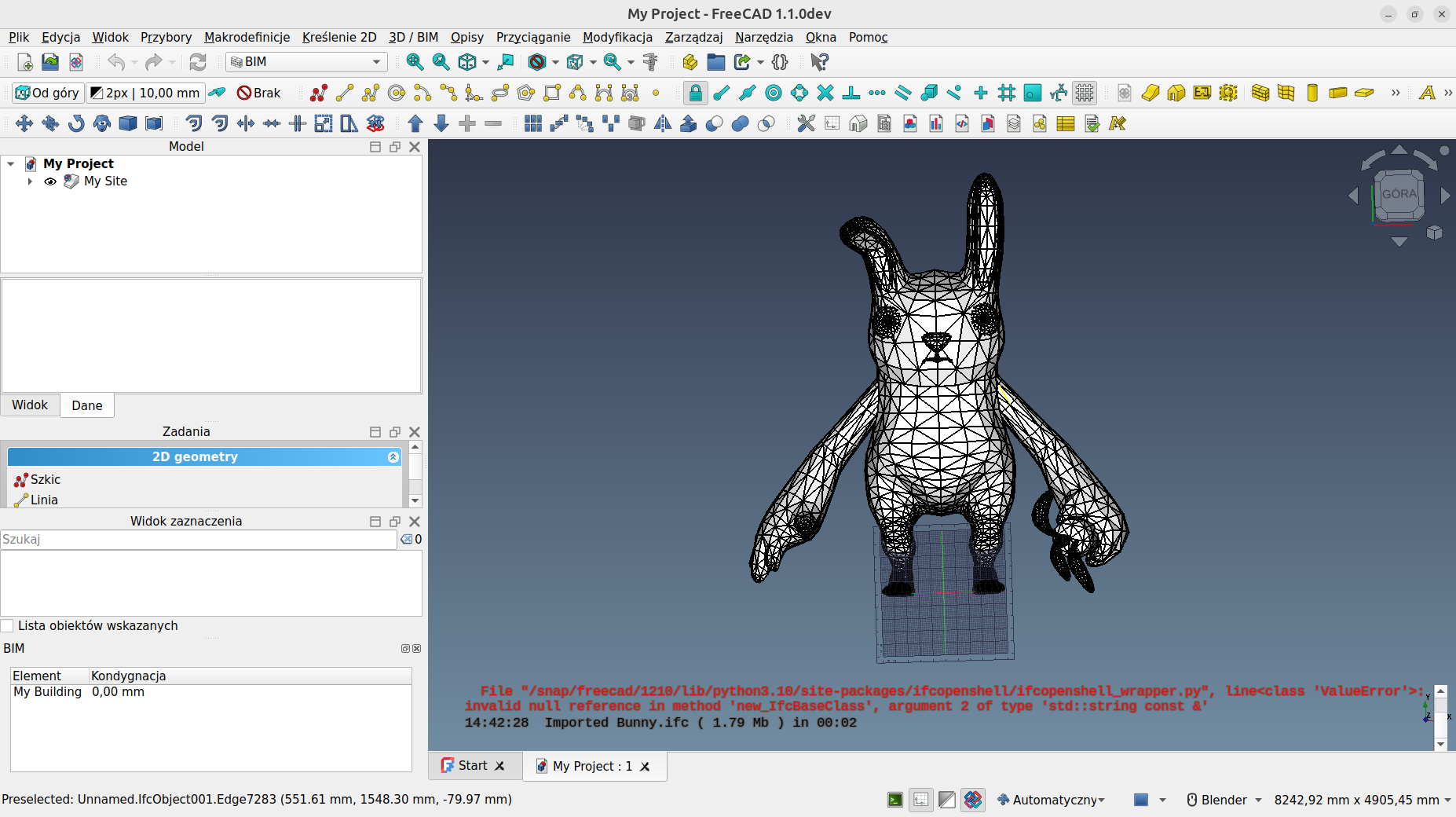This screenshot has width=1456, height=817.
Task: Select the Circle drawing tool
Action: pos(397,93)
